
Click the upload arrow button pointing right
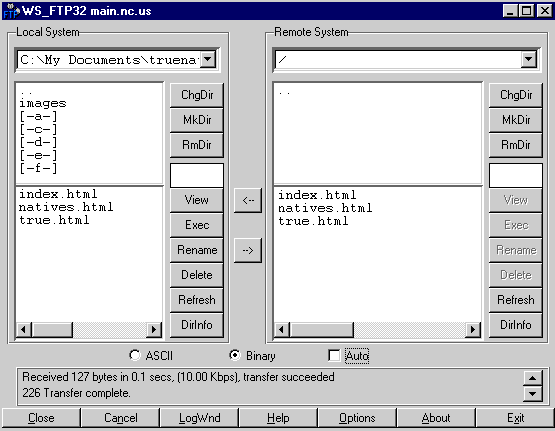[248, 250]
